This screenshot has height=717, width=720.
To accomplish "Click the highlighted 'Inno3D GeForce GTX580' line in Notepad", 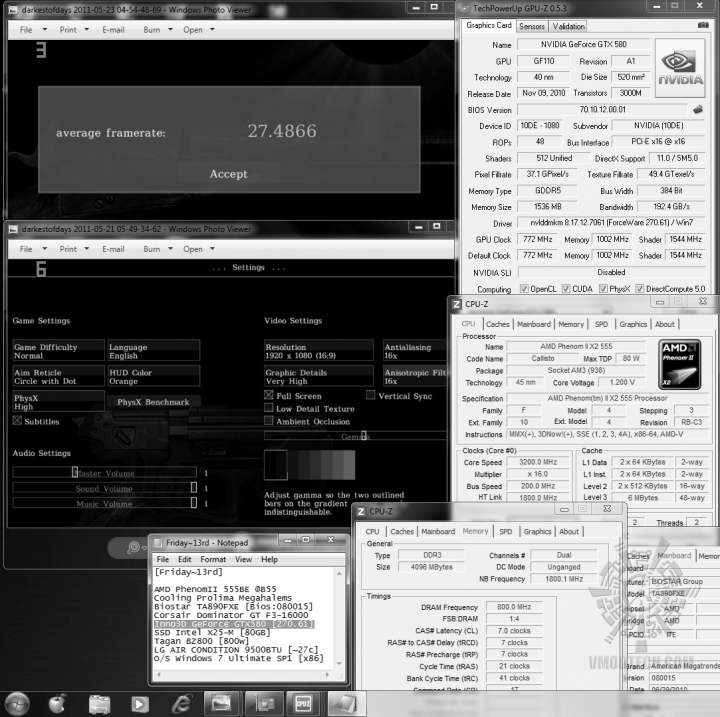I will pyautogui.click(x=234, y=624).
